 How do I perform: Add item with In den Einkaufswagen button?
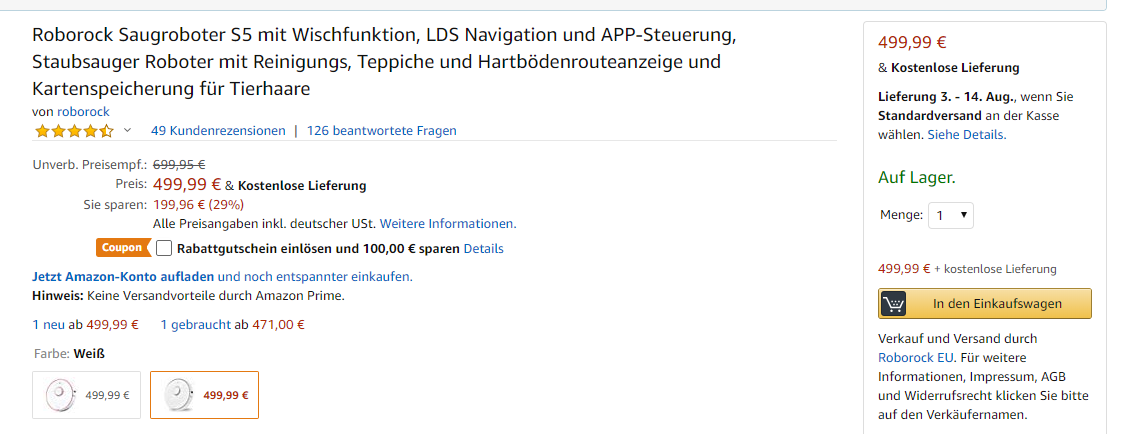click(985, 304)
